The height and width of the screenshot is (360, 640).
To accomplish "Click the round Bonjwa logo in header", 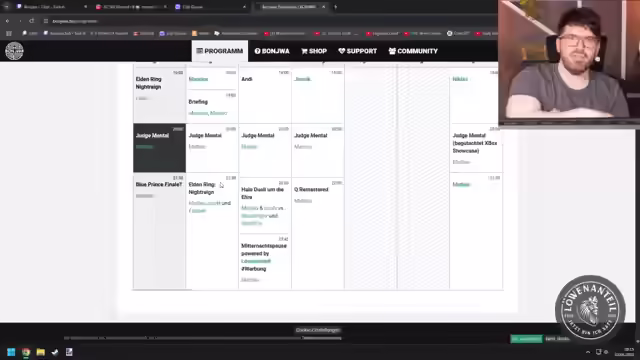I will [14, 51].
